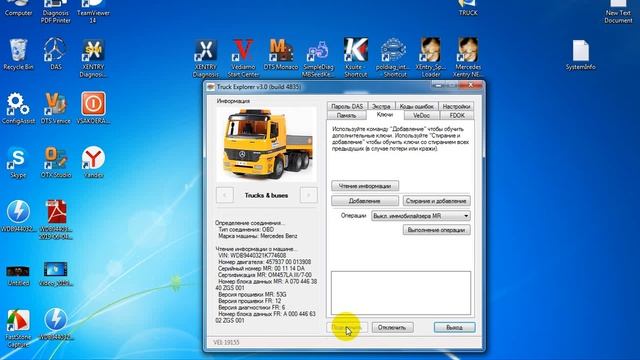
Task: Open New Text Document on desktop
Action: point(618,11)
